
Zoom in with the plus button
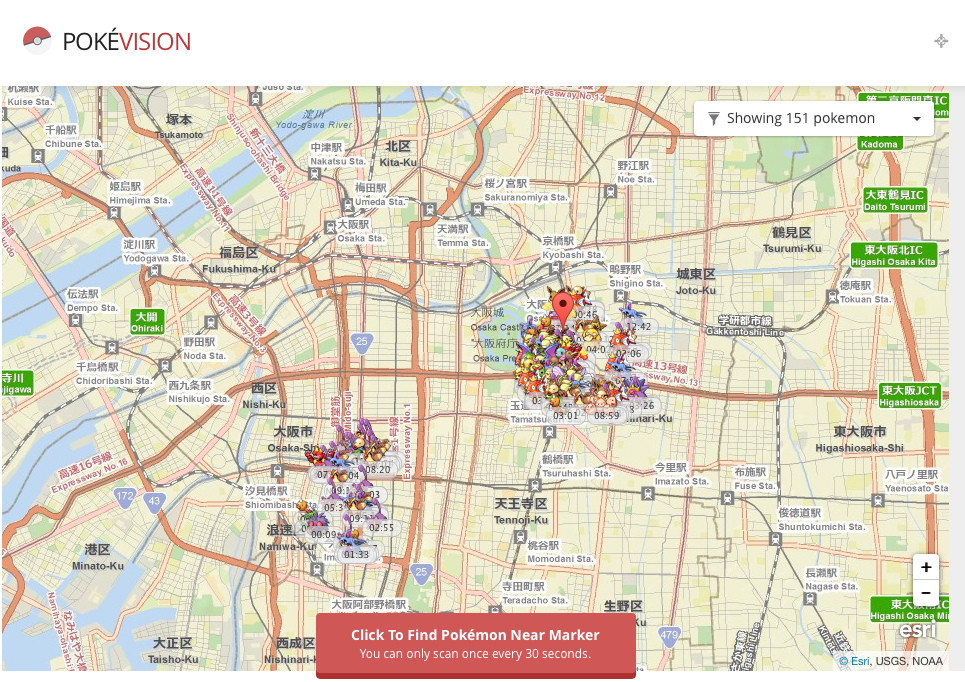[x=926, y=567]
